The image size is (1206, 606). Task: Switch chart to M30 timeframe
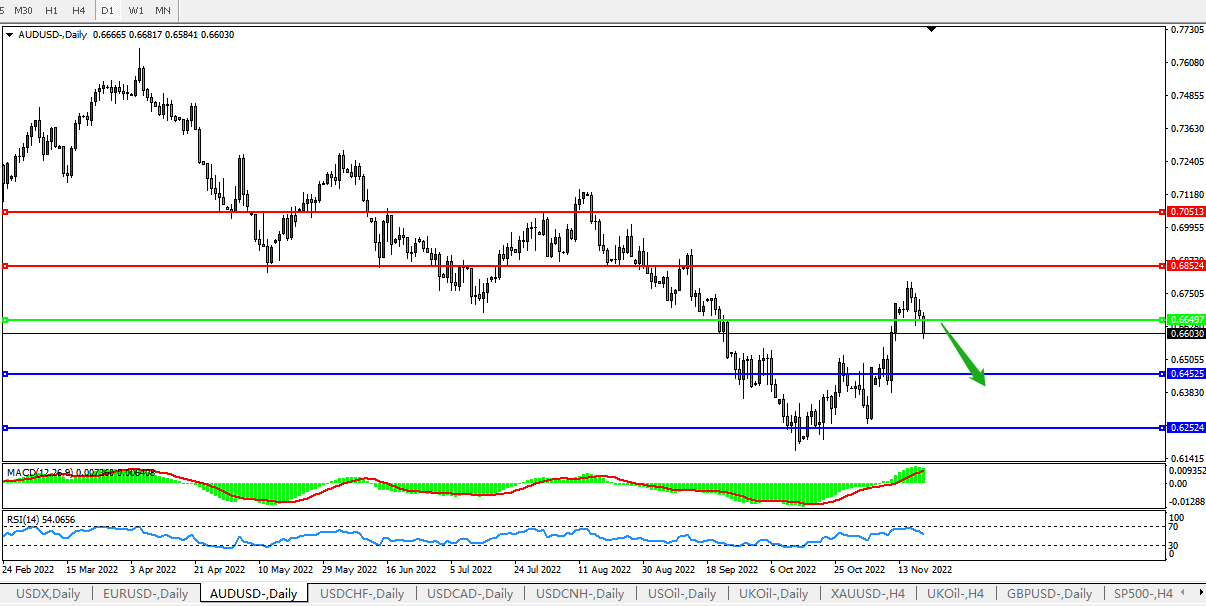tap(23, 10)
